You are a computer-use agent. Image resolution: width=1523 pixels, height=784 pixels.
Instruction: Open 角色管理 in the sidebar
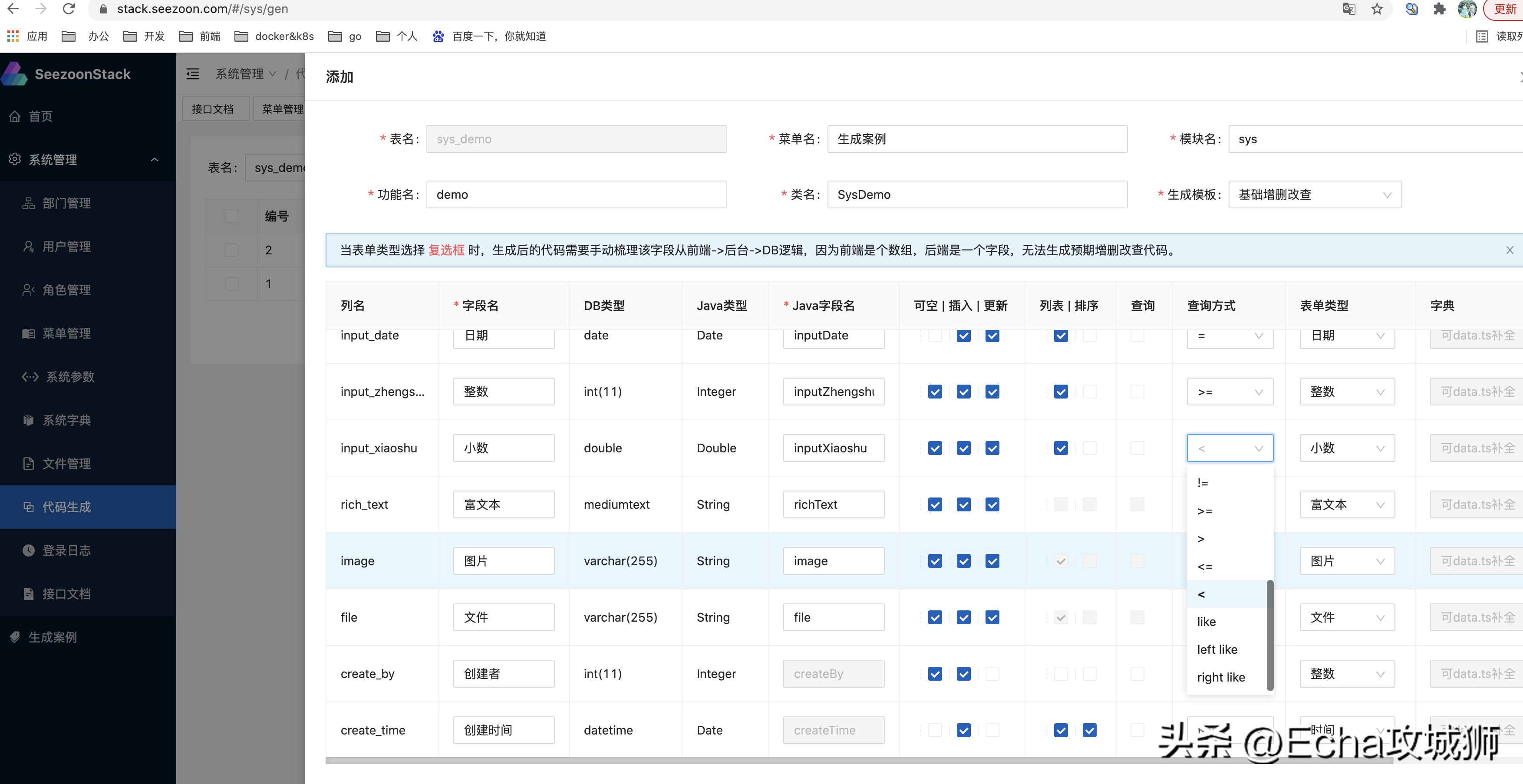click(x=66, y=290)
